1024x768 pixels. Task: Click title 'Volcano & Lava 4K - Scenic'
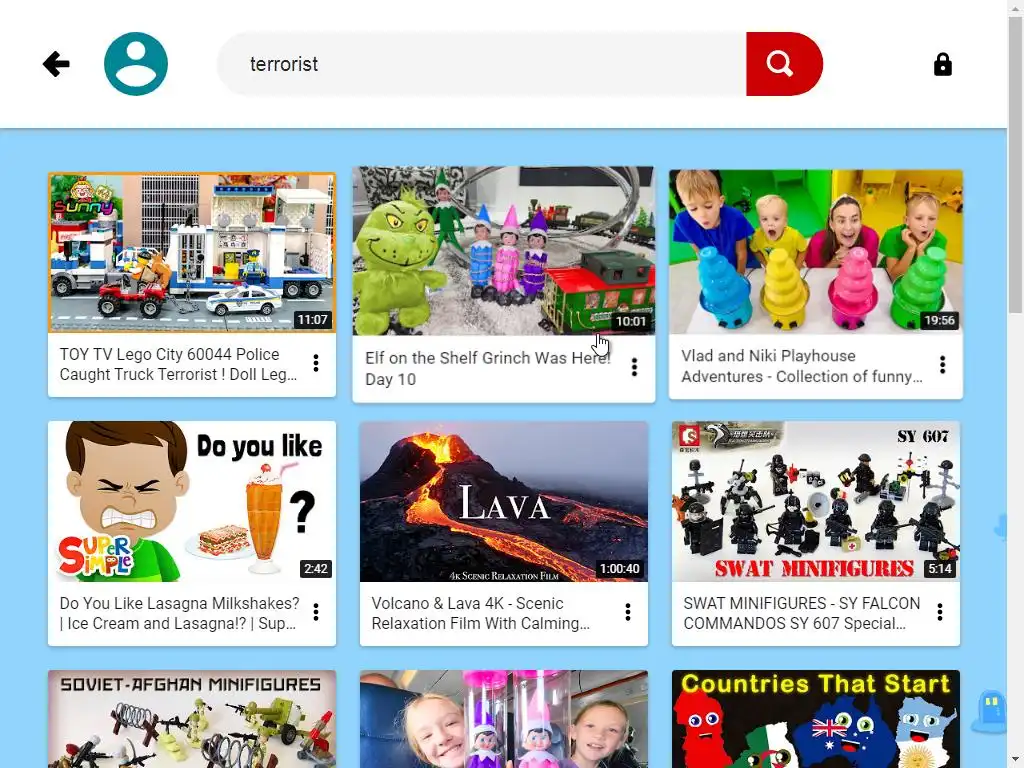coord(468,603)
